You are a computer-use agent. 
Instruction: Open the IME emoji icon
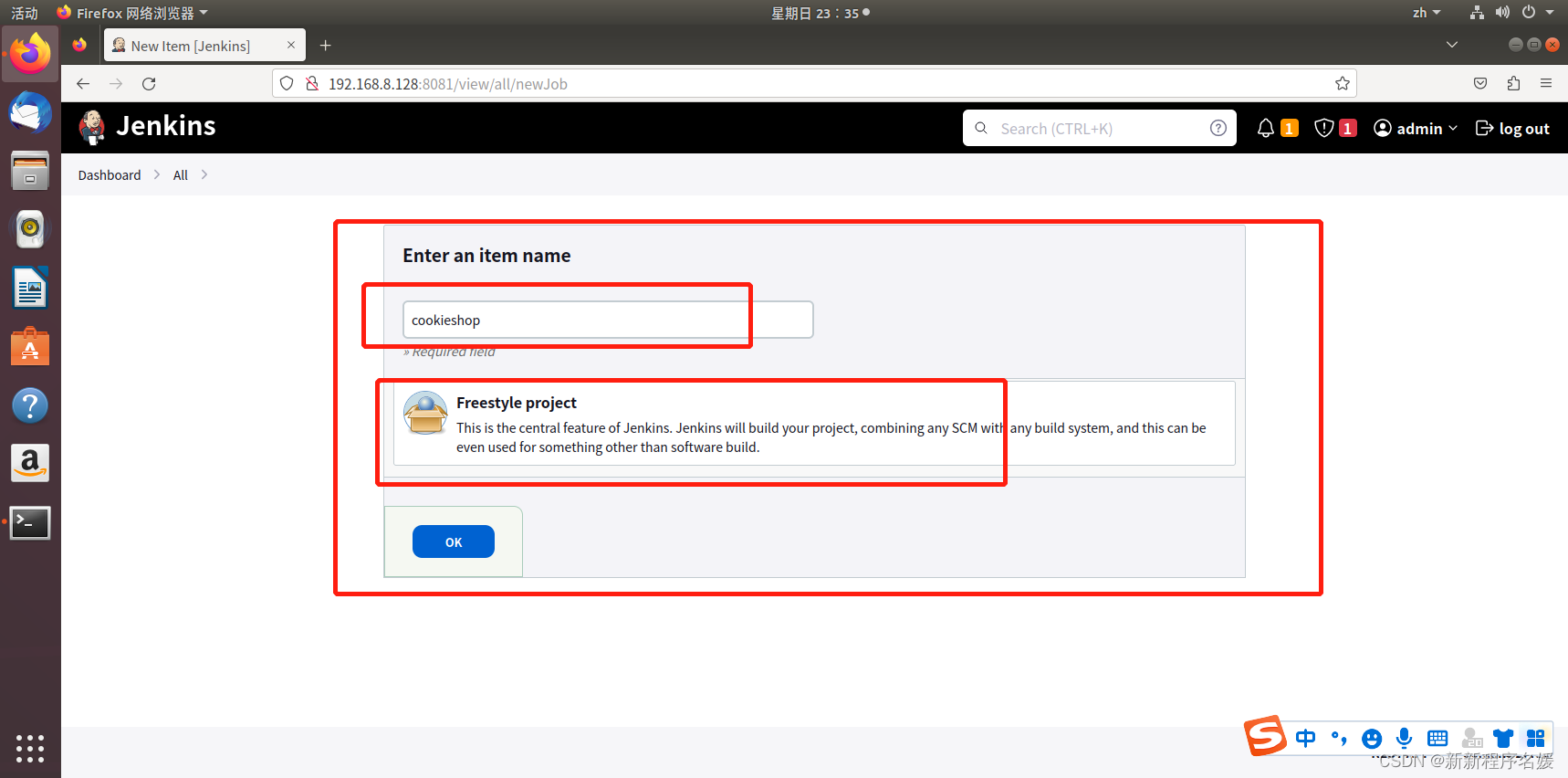coord(1372,738)
